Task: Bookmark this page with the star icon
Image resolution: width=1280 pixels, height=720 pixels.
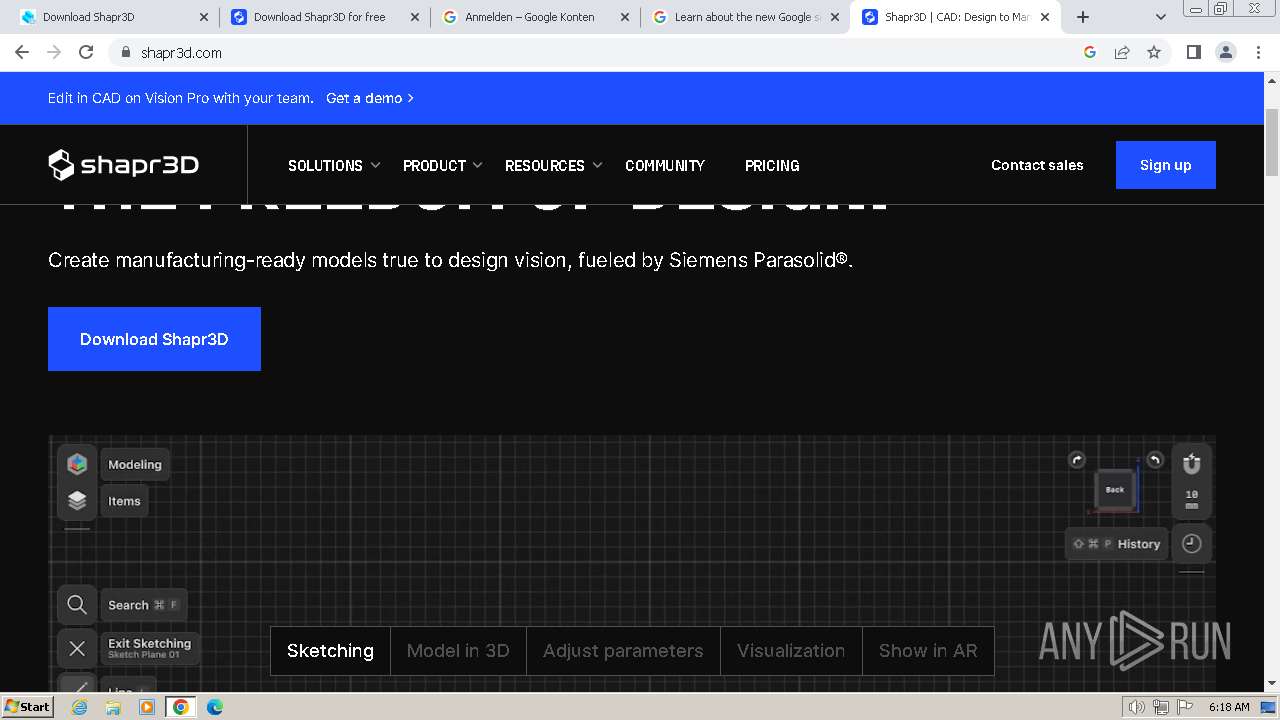Action: (x=1154, y=52)
